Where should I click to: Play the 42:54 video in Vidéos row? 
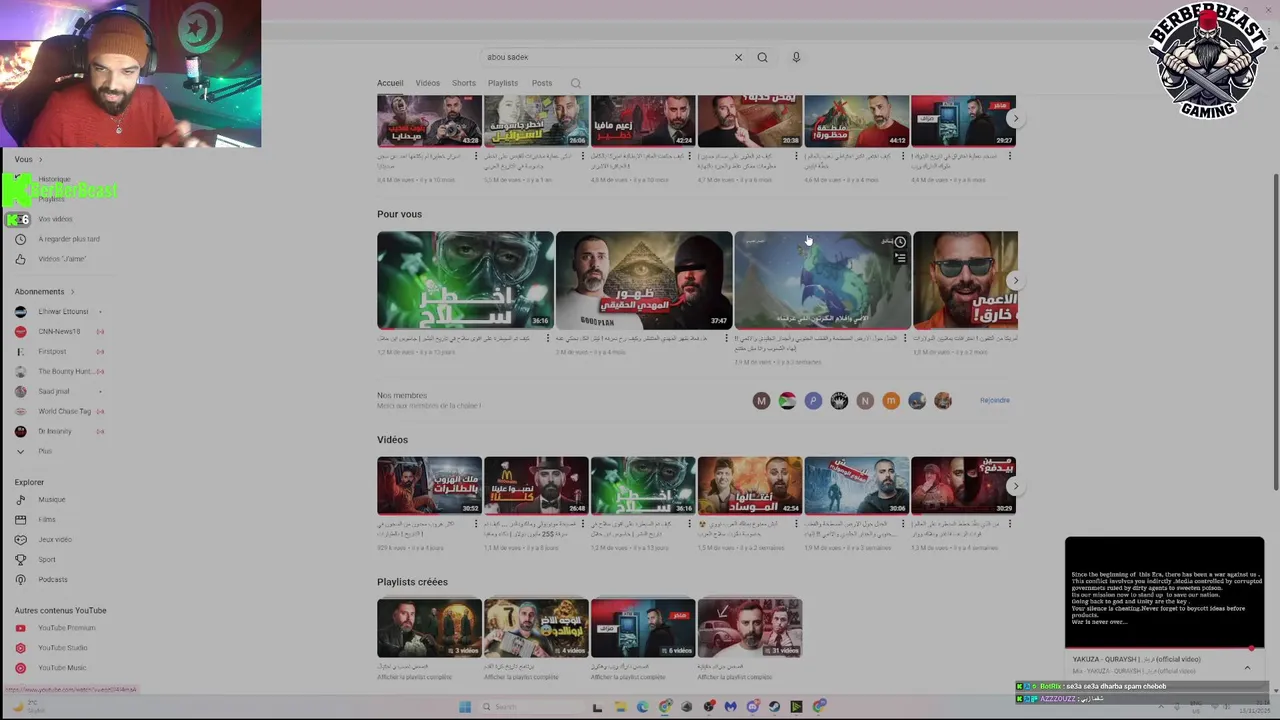coord(750,485)
